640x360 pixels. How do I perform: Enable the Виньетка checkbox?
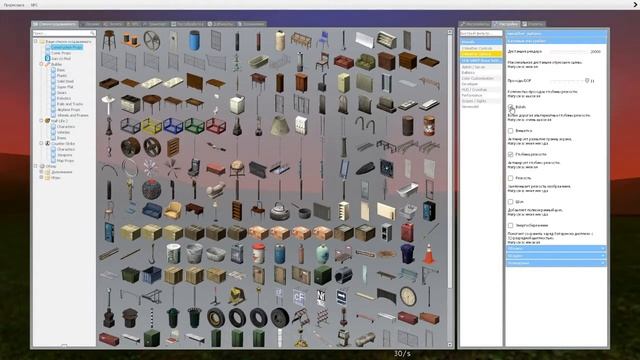click(510, 131)
